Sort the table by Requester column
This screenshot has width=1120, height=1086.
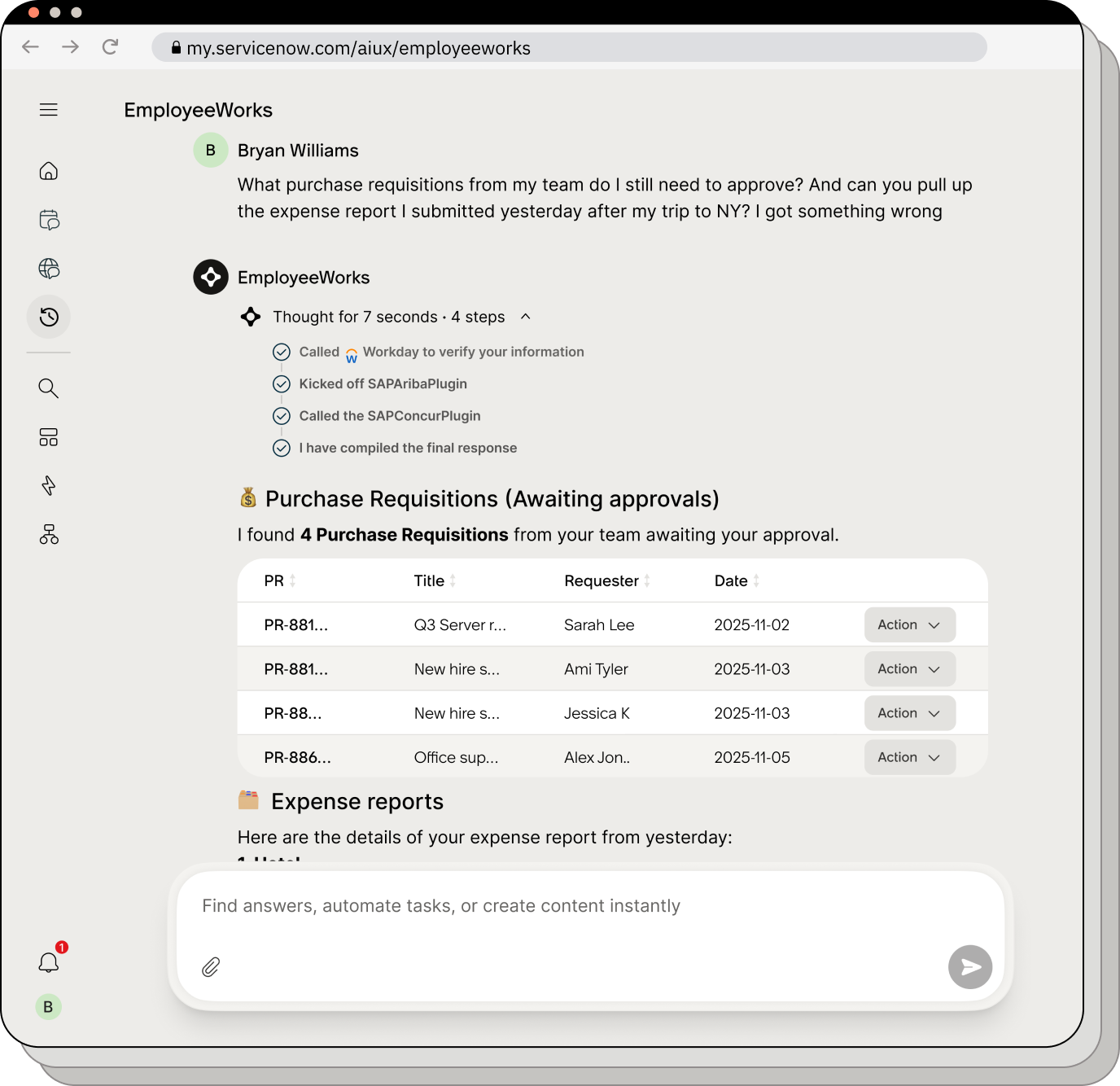pos(647,580)
